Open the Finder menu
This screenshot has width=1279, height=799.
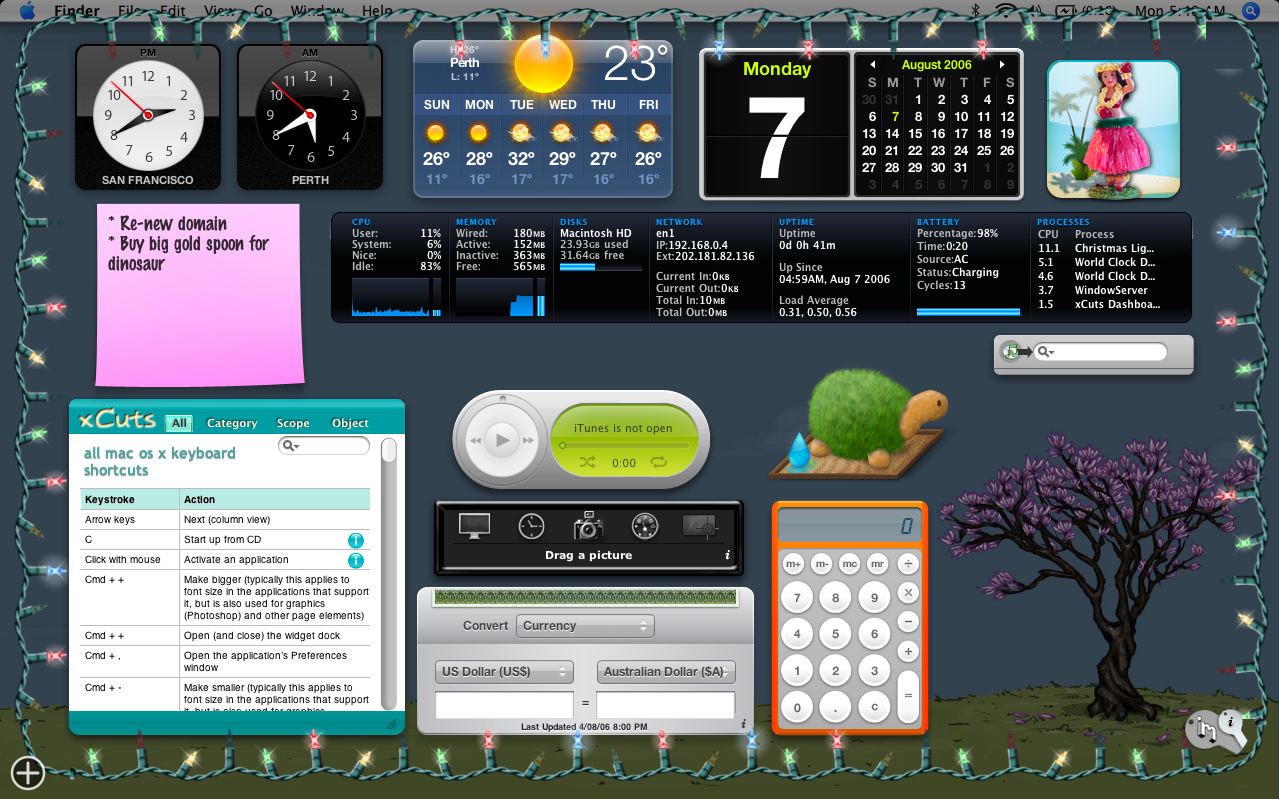pyautogui.click(x=76, y=11)
